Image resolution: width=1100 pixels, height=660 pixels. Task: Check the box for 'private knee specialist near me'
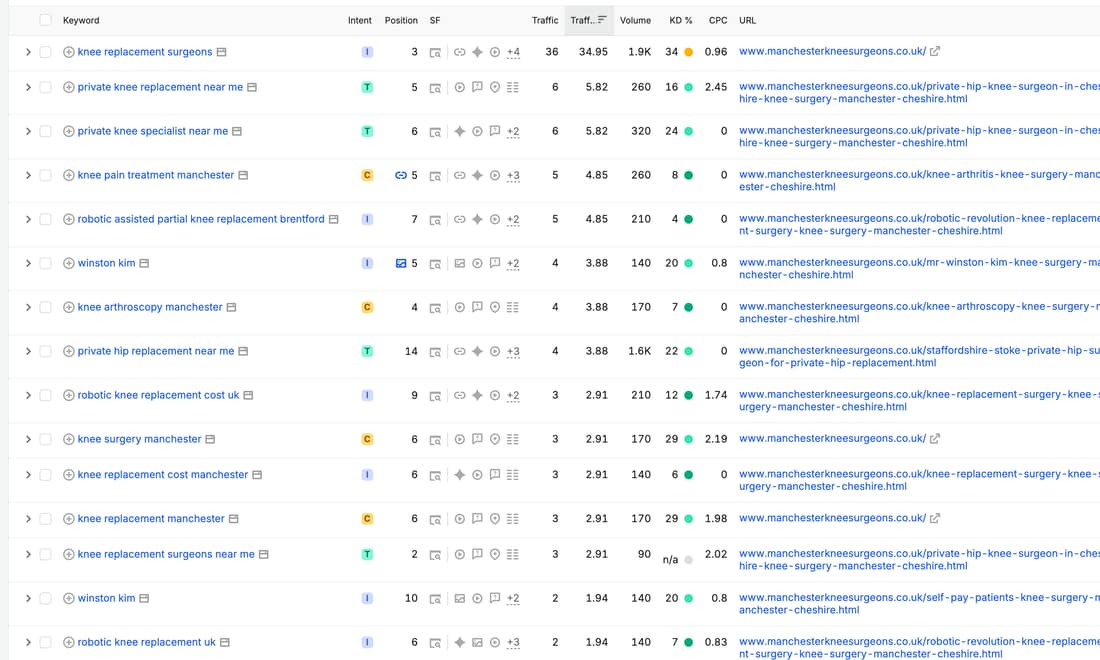pos(46,131)
